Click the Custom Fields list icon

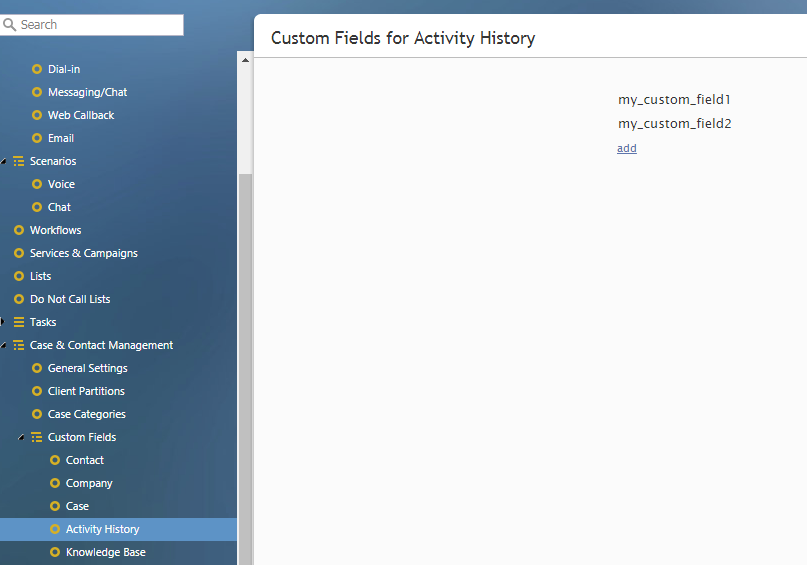37,437
